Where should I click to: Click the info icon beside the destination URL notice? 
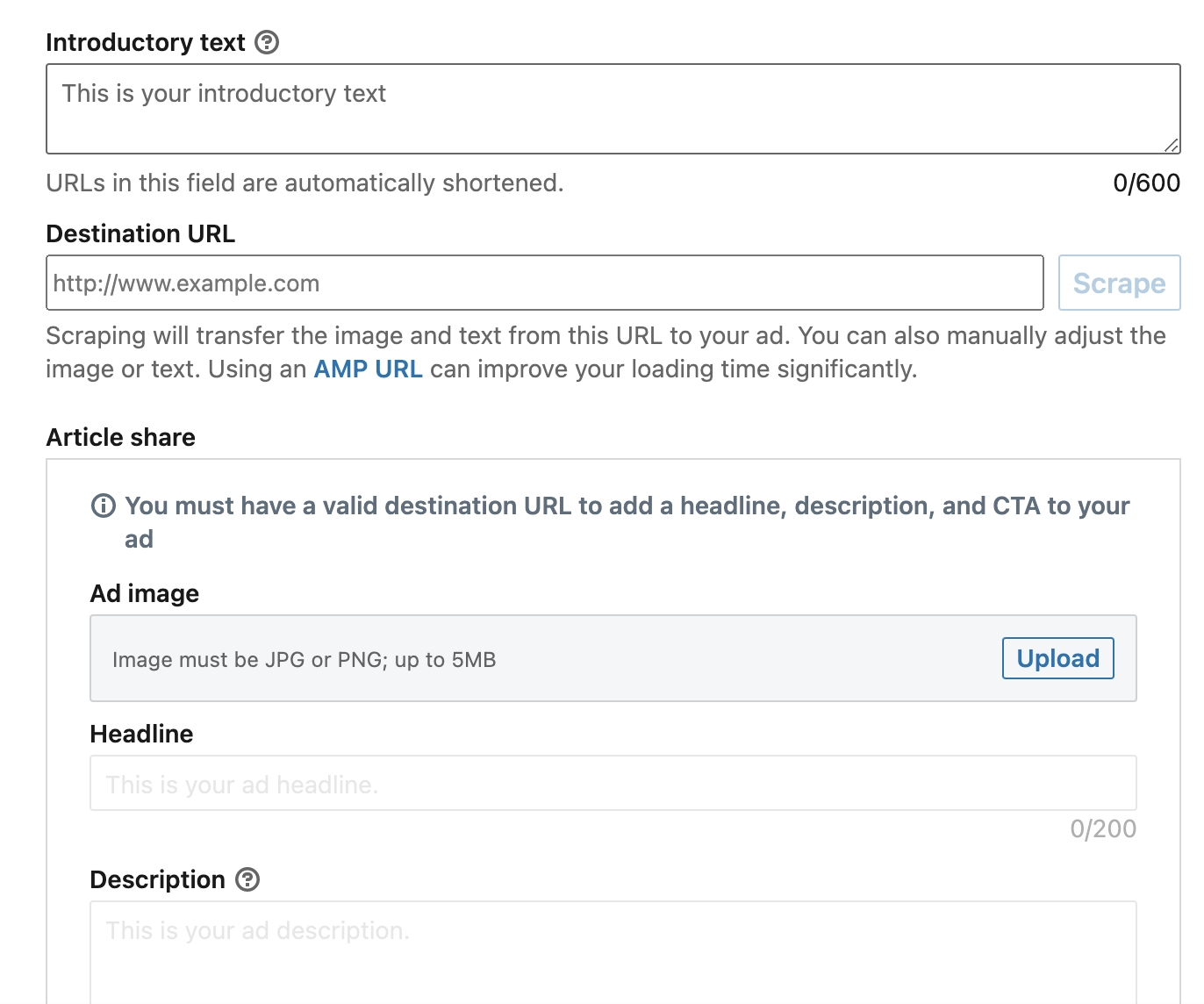coord(104,506)
